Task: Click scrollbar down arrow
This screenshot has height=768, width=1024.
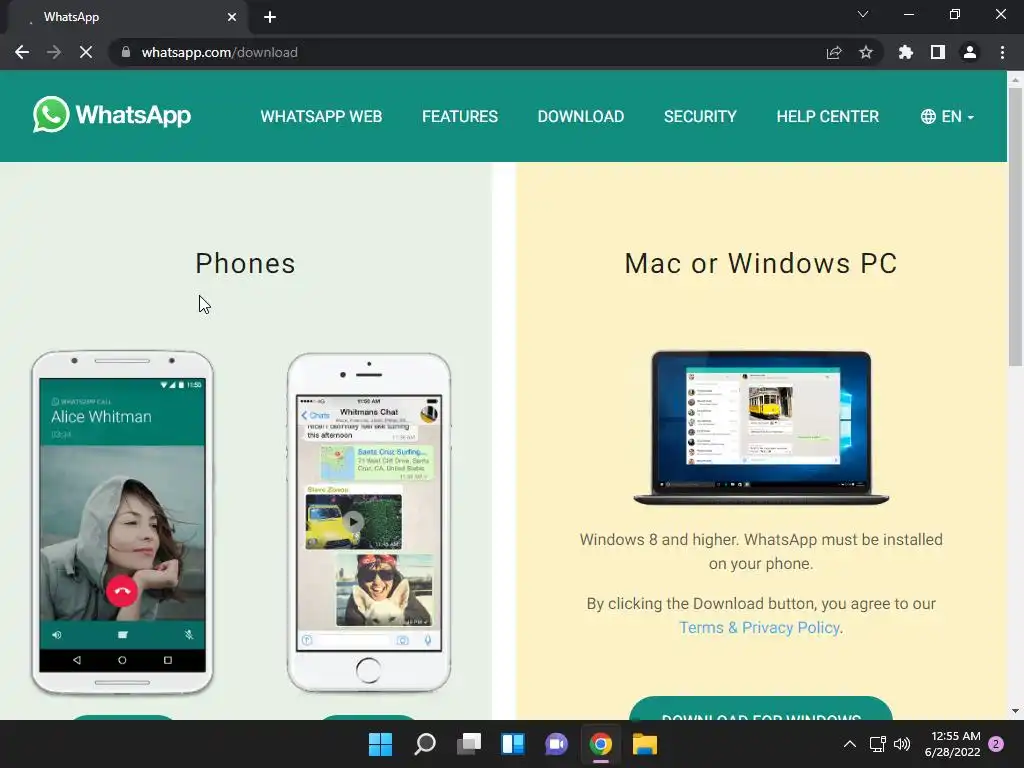Action: point(1015,711)
